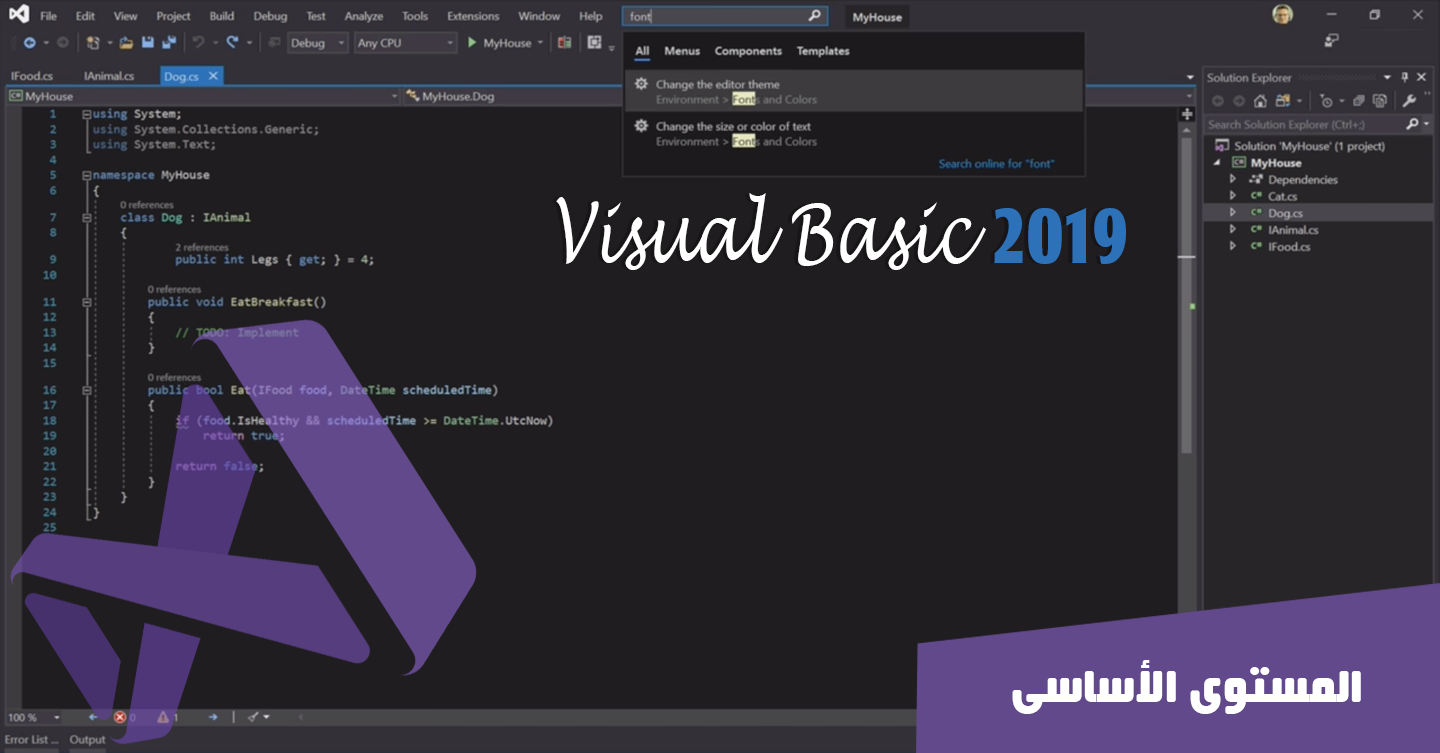The image size is (1440, 753).
Task: Click the search magnifier icon in quick launch
Action: tap(815, 16)
